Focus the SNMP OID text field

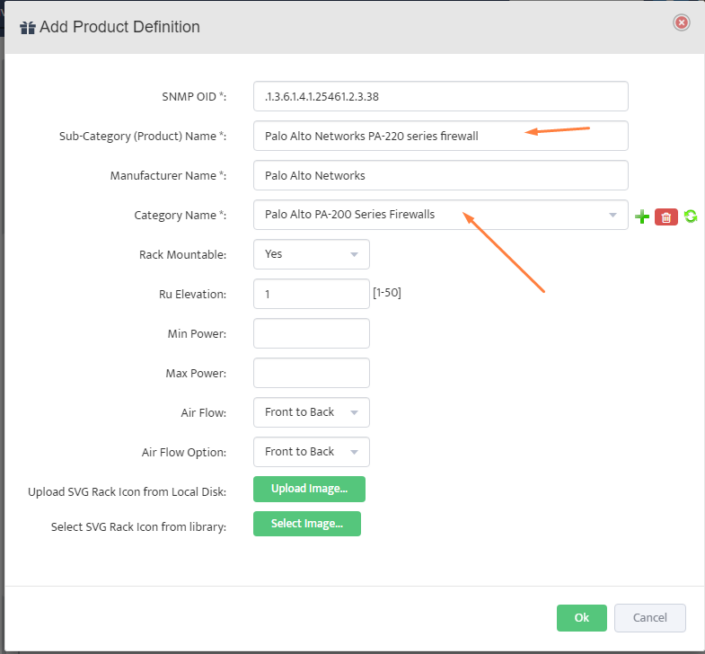[440, 96]
